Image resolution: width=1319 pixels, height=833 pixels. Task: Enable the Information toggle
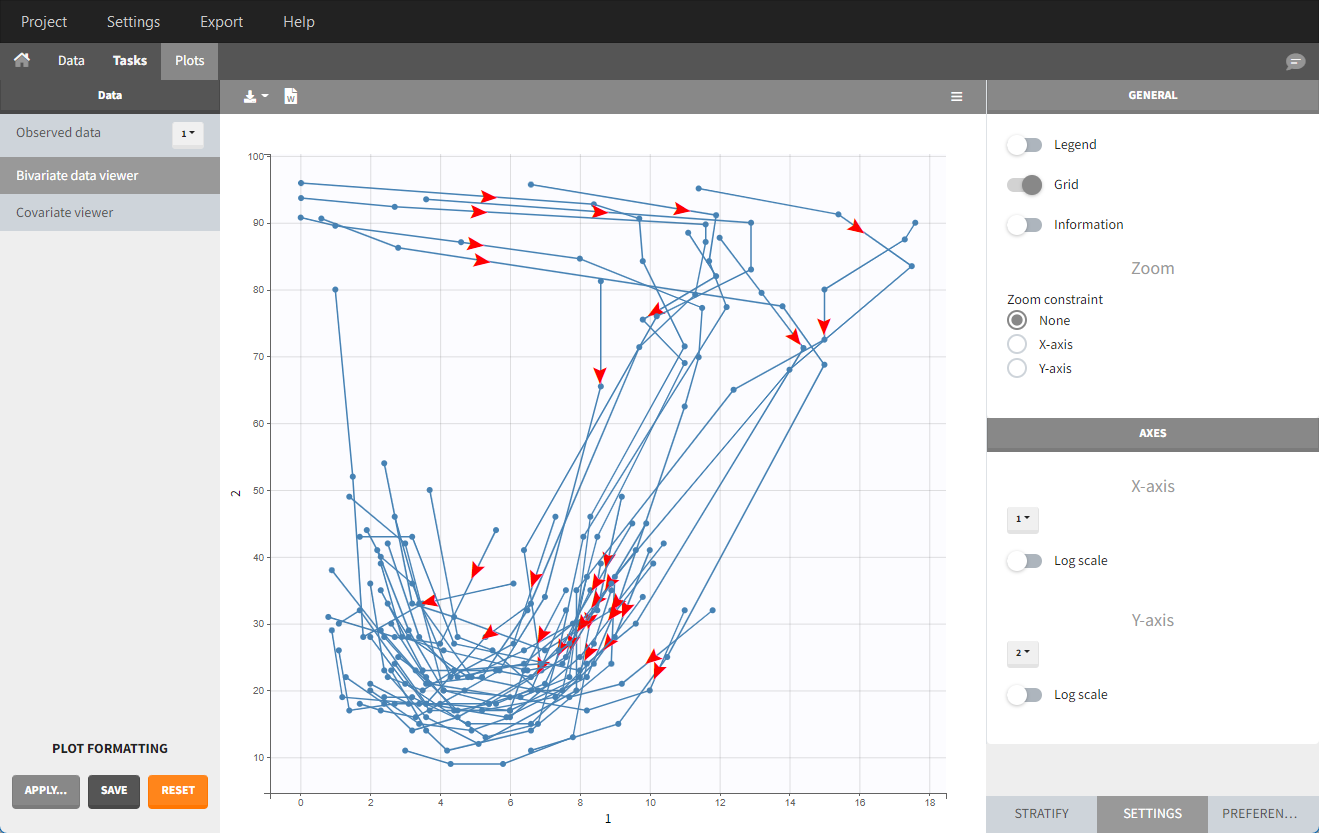tap(1024, 225)
